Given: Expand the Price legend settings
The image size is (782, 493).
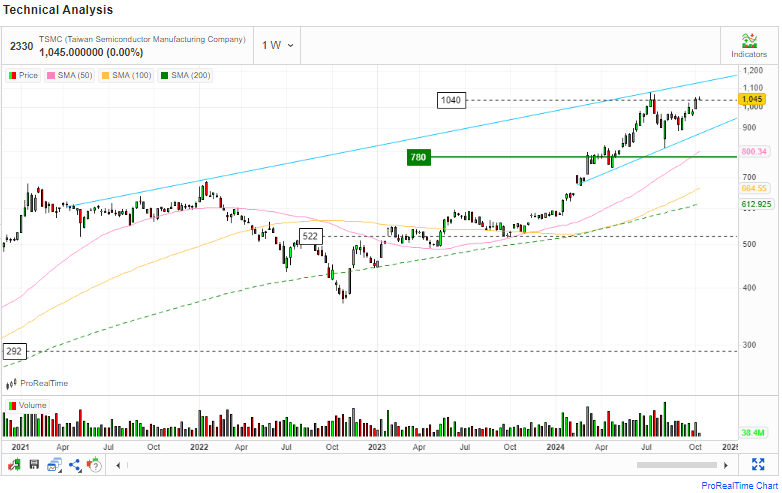Looking at the screenshot, I should tap(24, 75).
